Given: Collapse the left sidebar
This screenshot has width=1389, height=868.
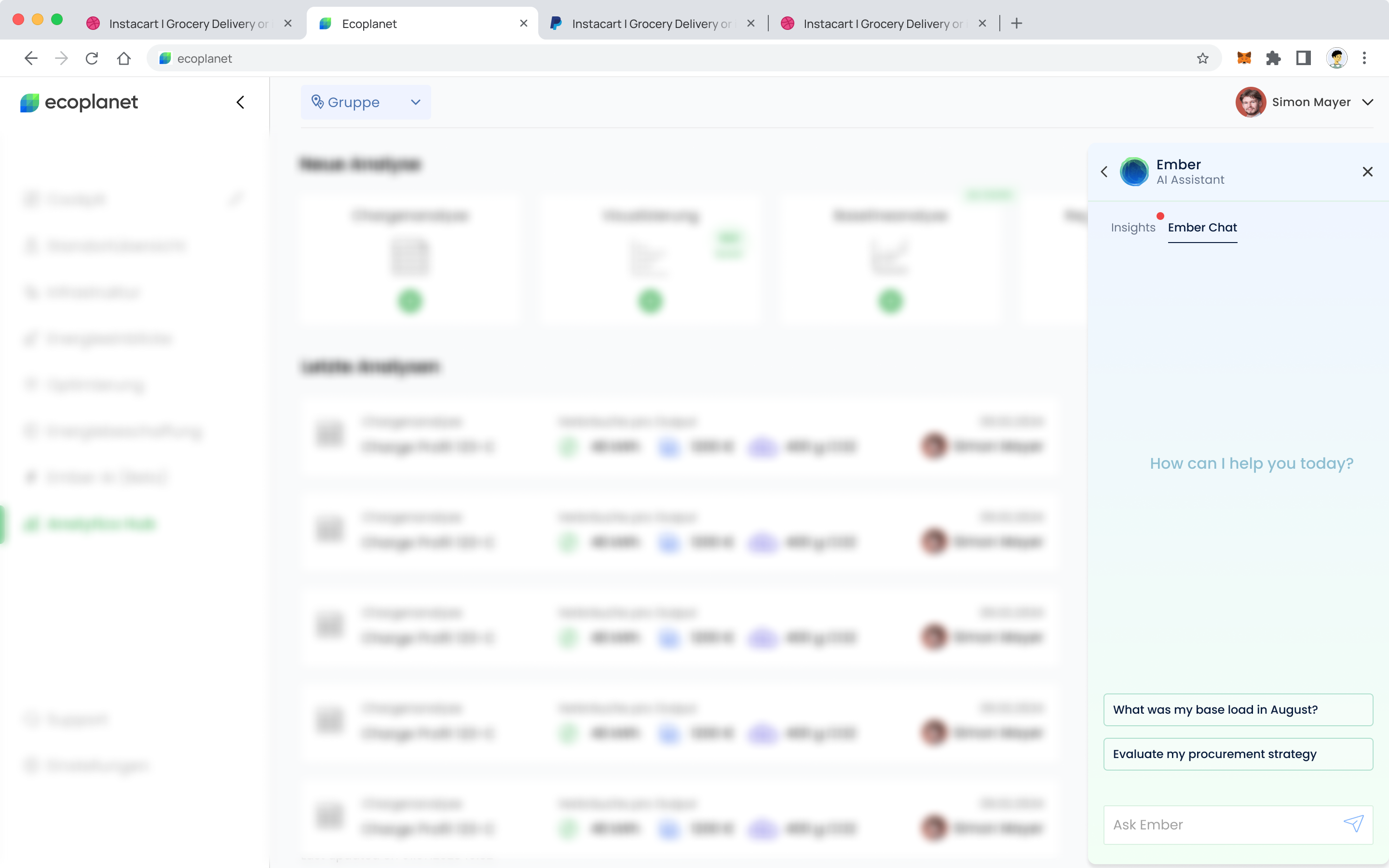Looking at the screenshot, I should 241,102.
